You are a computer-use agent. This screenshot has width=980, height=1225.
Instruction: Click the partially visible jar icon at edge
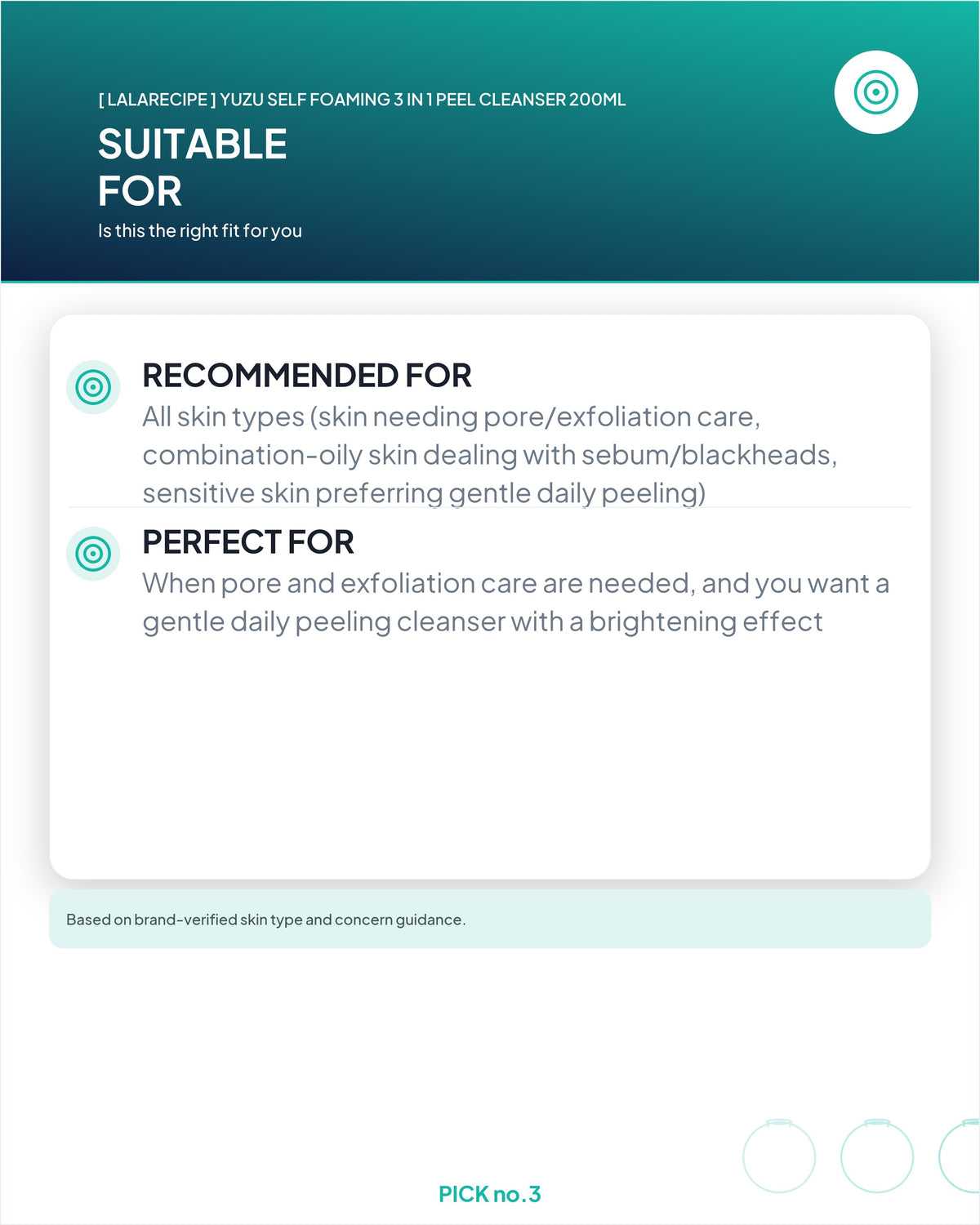coord(960,1156)
